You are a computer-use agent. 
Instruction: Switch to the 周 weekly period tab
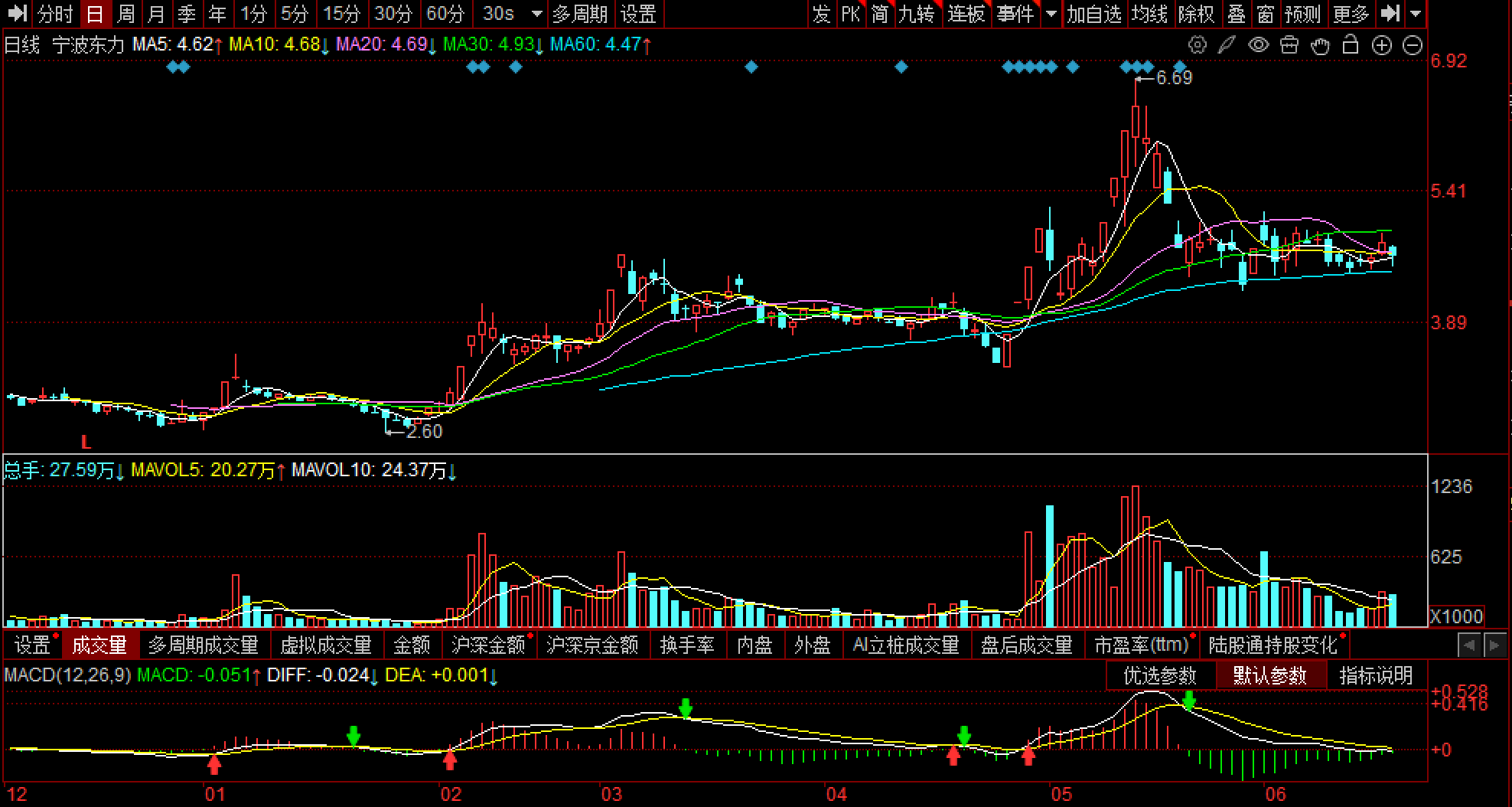point(126,14)
